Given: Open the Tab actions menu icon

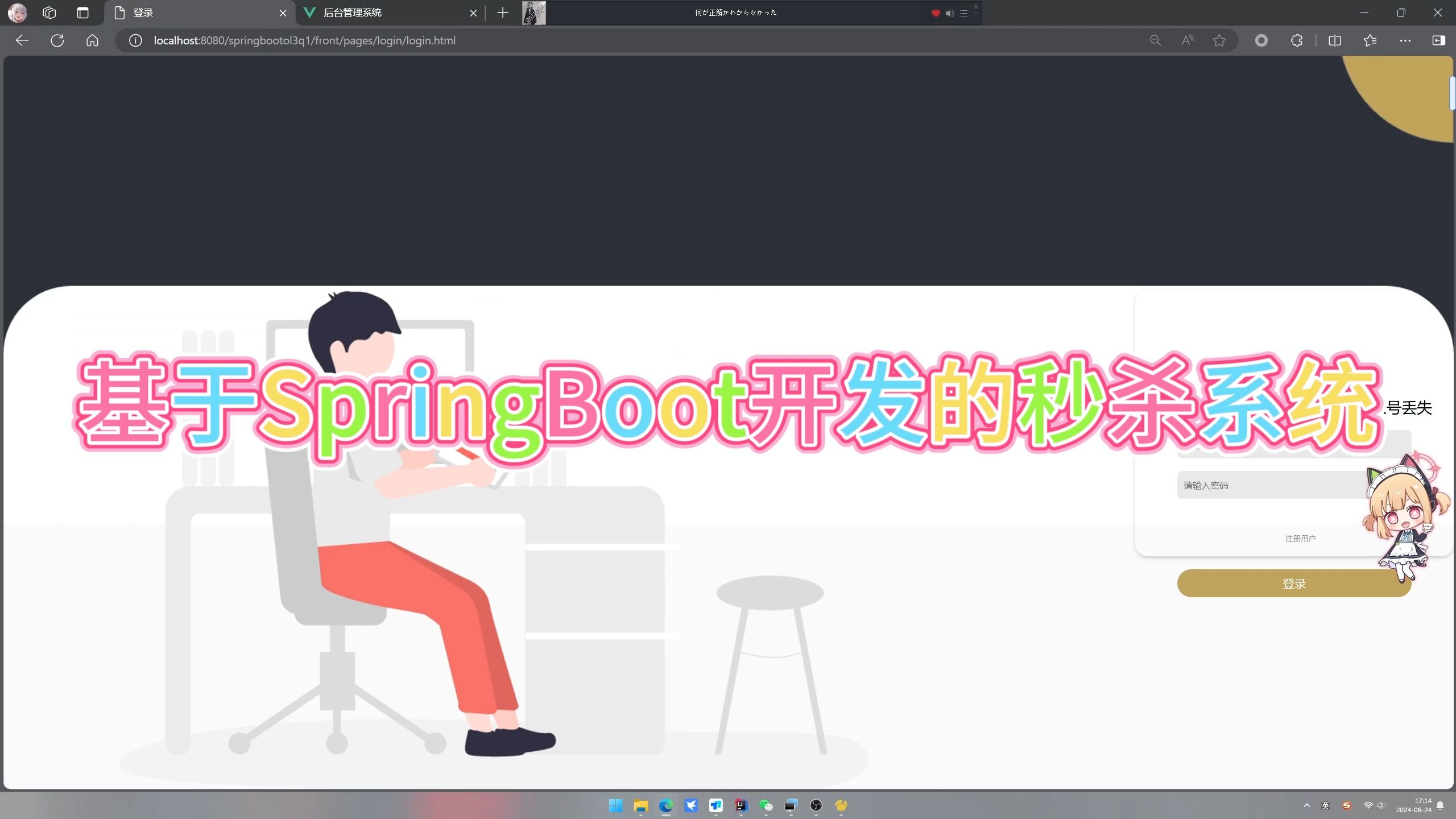Looking at the screenshot, I should pos(83,13).
